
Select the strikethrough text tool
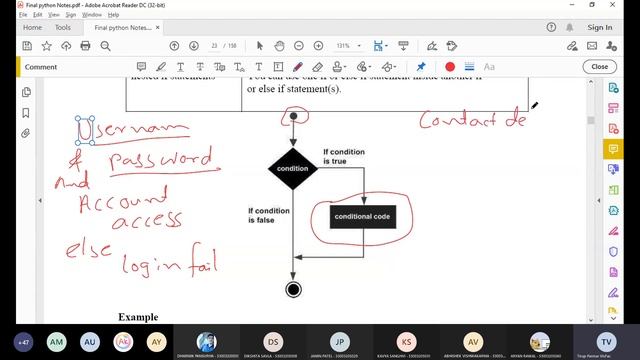(200, 67)
